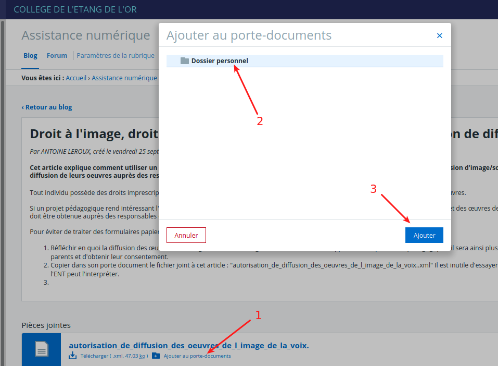498x366 pixels.
Task: Confirm with the blue Ajouter button
Action: [424, 235]
